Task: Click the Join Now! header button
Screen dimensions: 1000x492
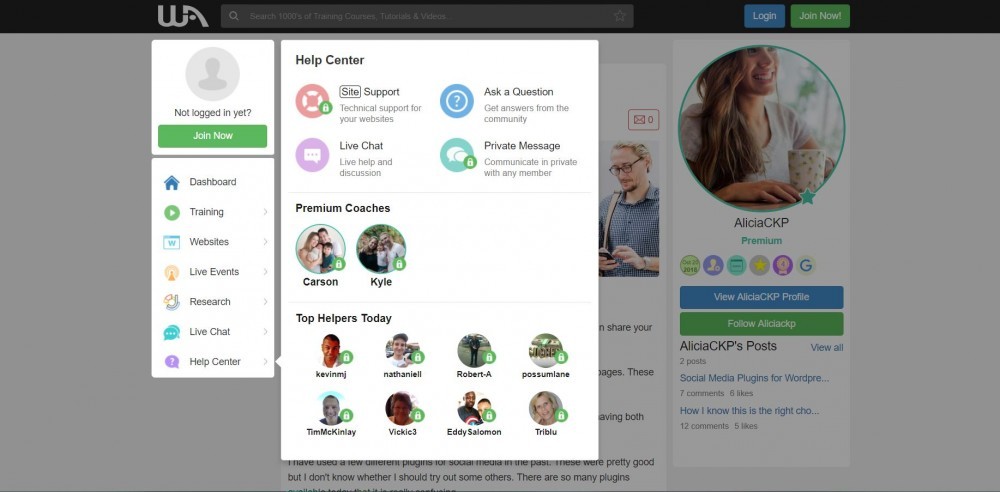Action: click(x=820, y=16)
